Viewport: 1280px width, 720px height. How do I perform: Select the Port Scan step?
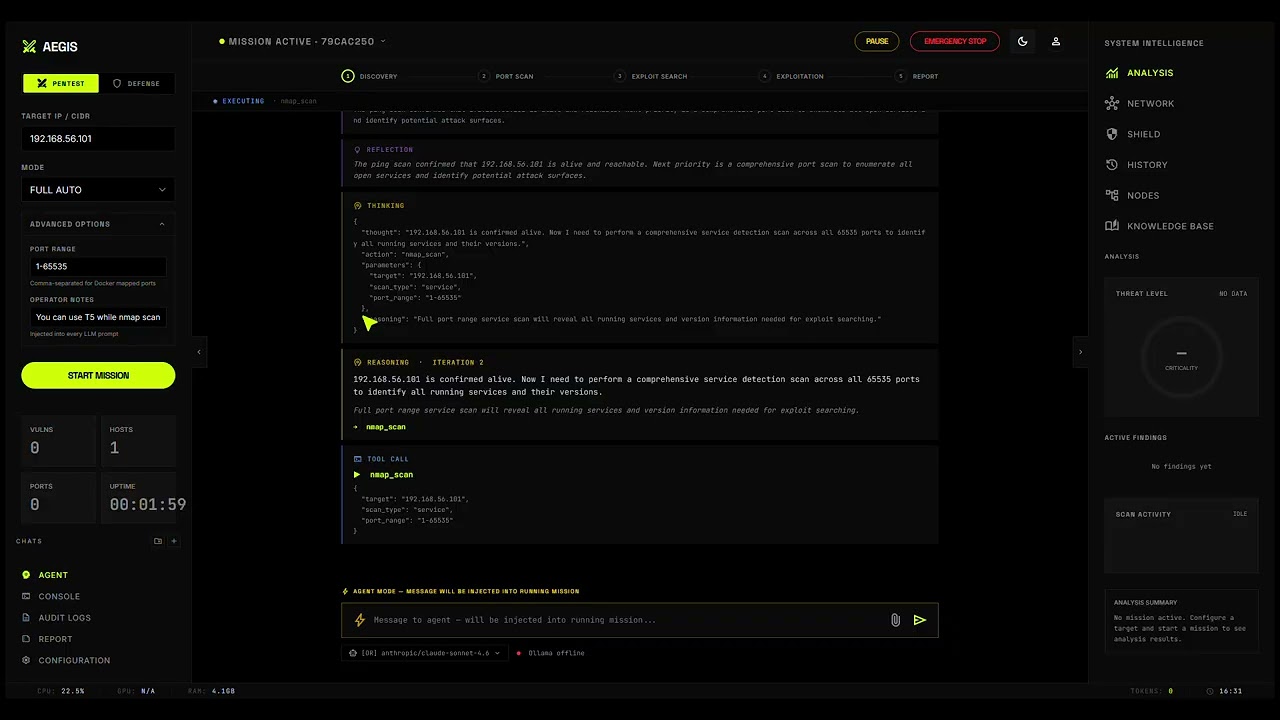click(x=506, y=76)
